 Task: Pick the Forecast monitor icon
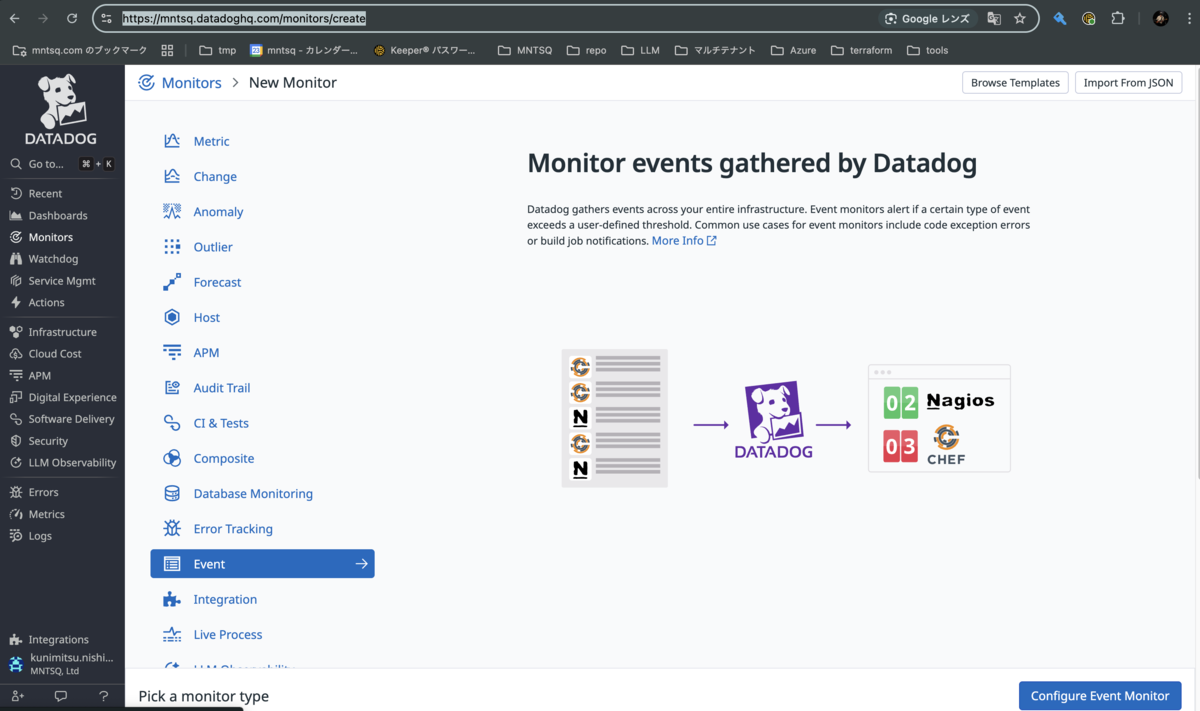[172, 282]
